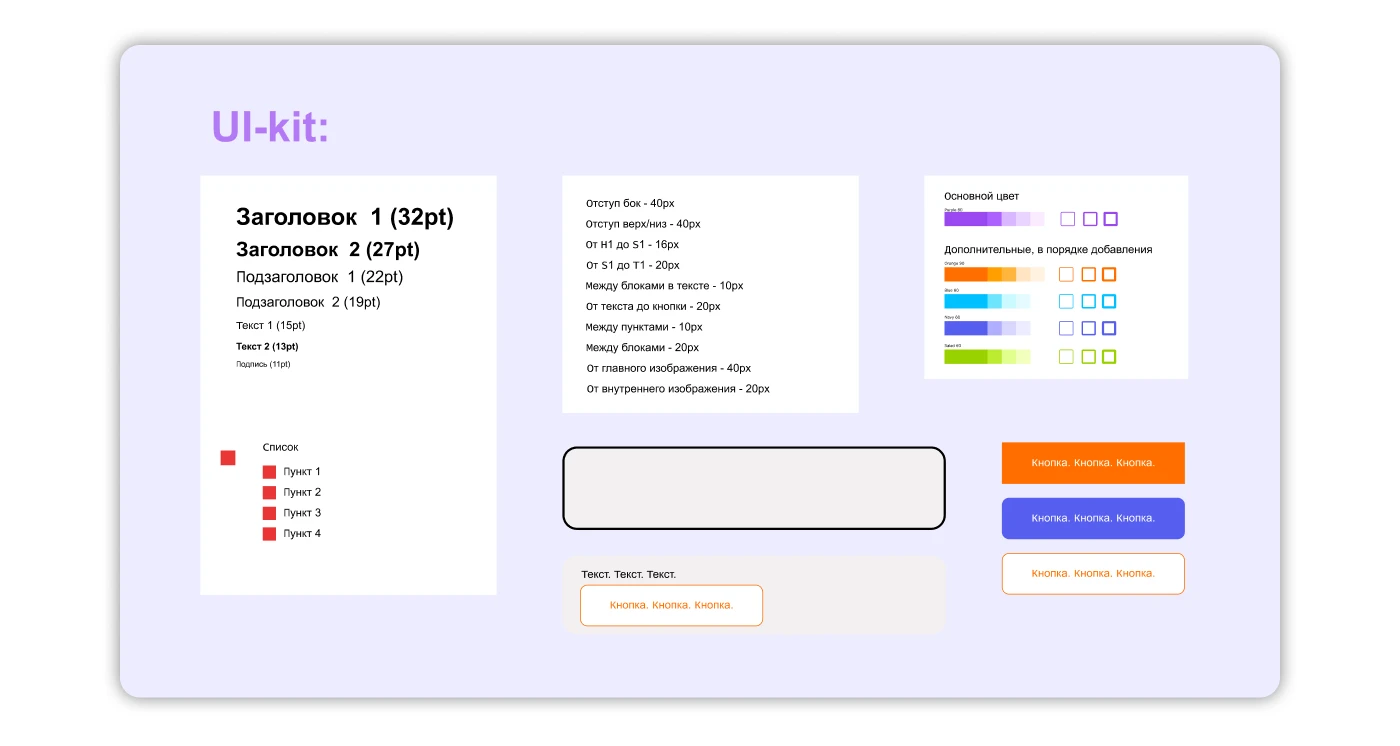This screenshot has width=1400, height=746.
Task: Click the caption 'Подпись (11pt)'
Action: click(263, 364)
